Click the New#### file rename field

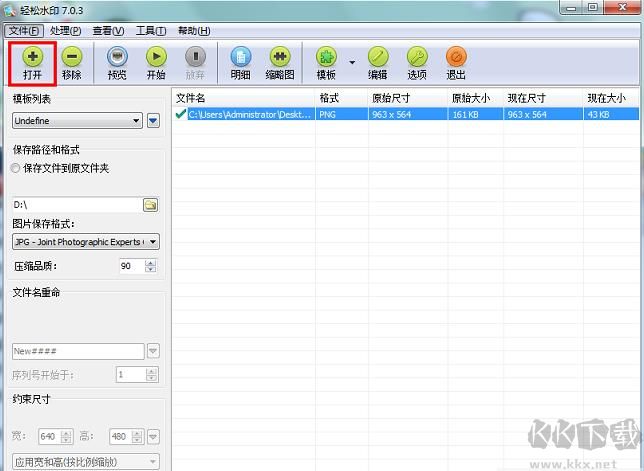pyautogui.click(x=78, y=351)
